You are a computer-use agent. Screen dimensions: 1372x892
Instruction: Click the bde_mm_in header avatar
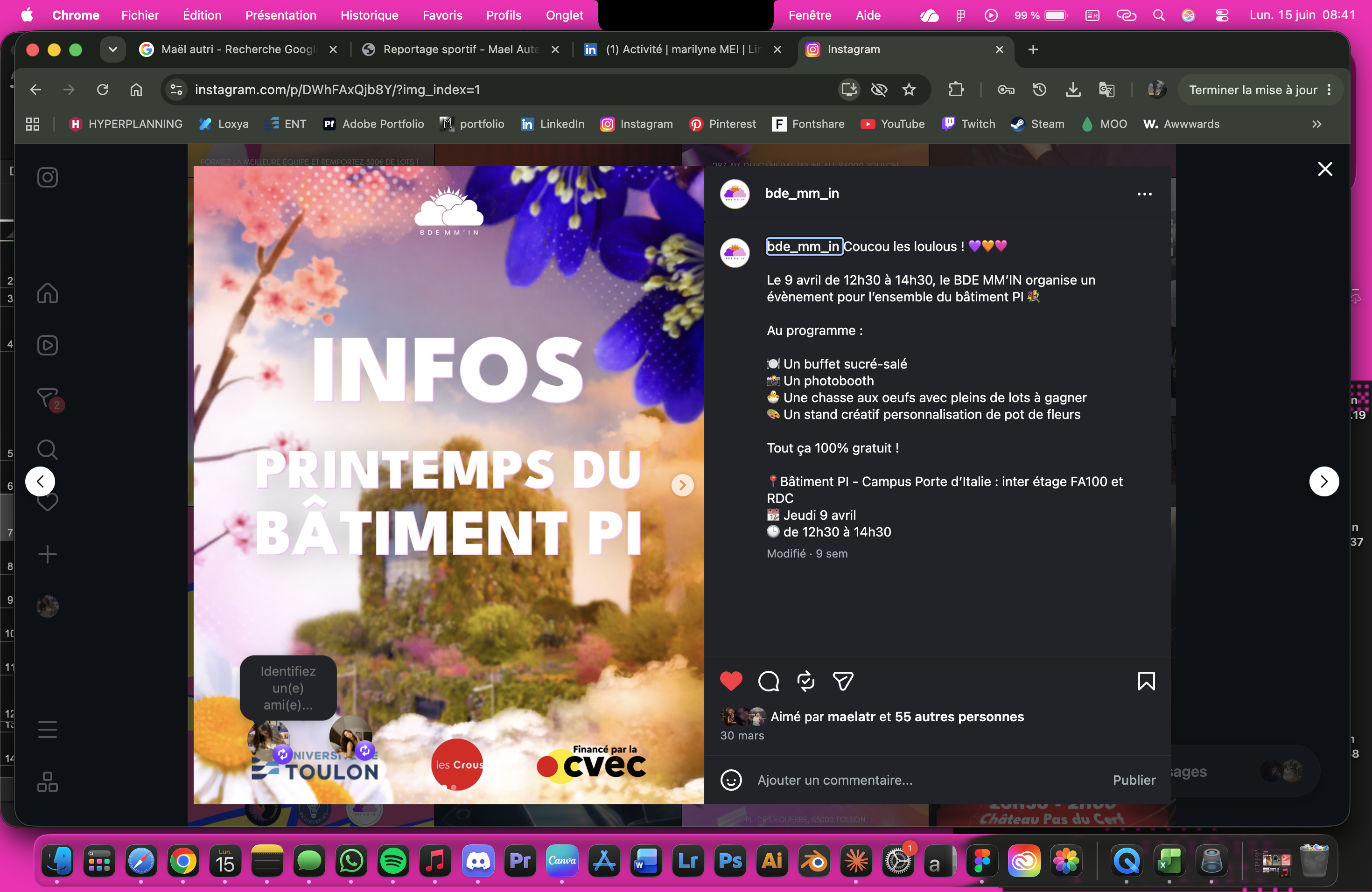click(735, 194)
